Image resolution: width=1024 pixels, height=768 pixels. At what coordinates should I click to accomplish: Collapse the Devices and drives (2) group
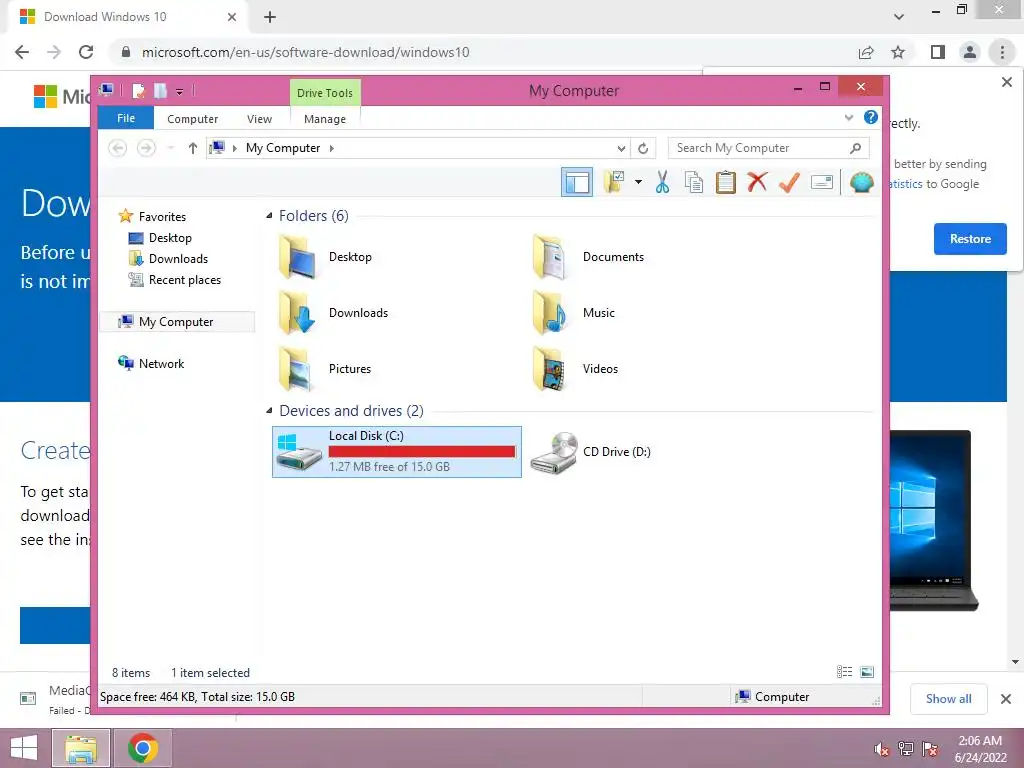(269, 411)
